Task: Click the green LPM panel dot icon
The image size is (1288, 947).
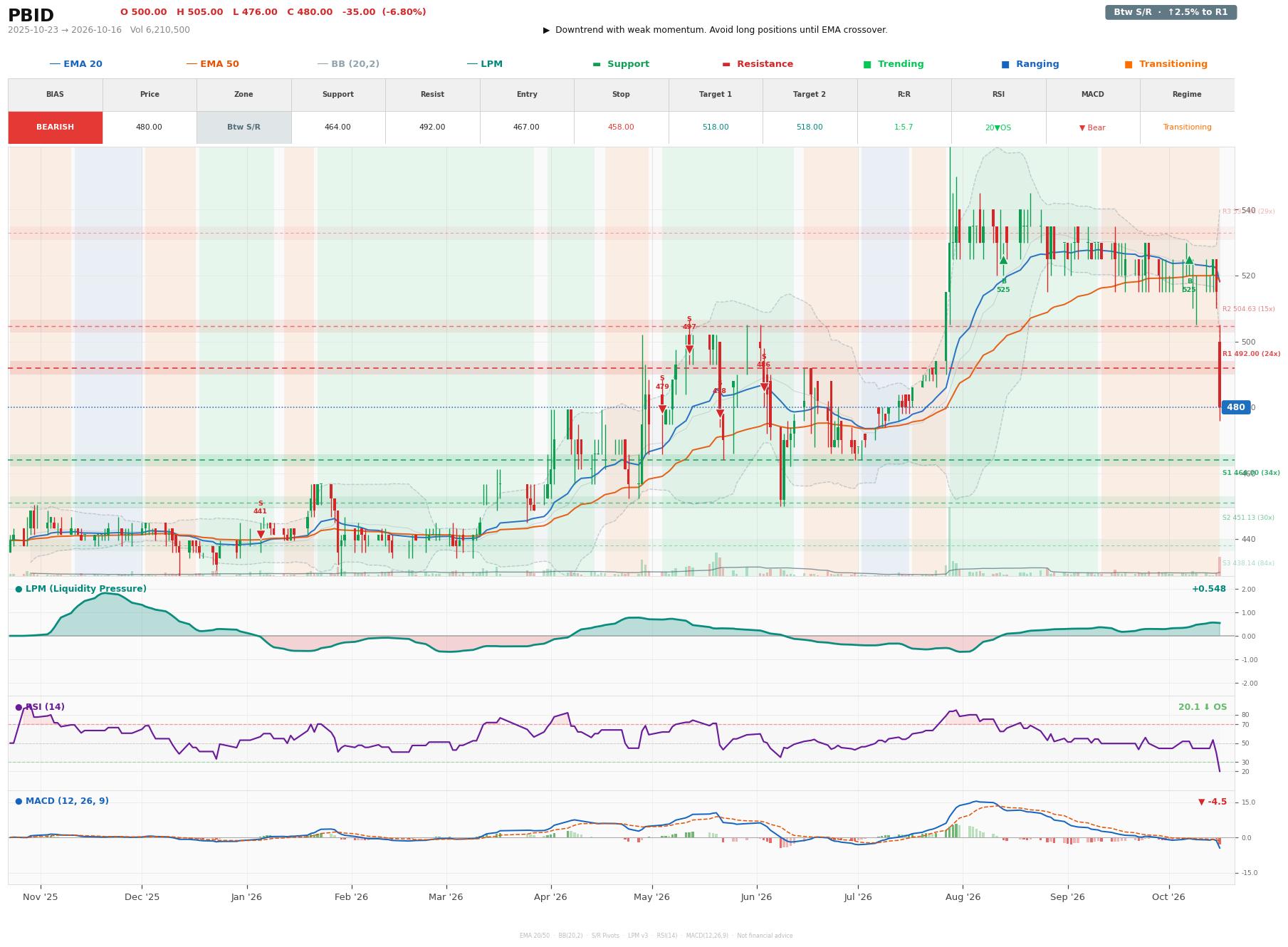Action: tap(19, 589)
